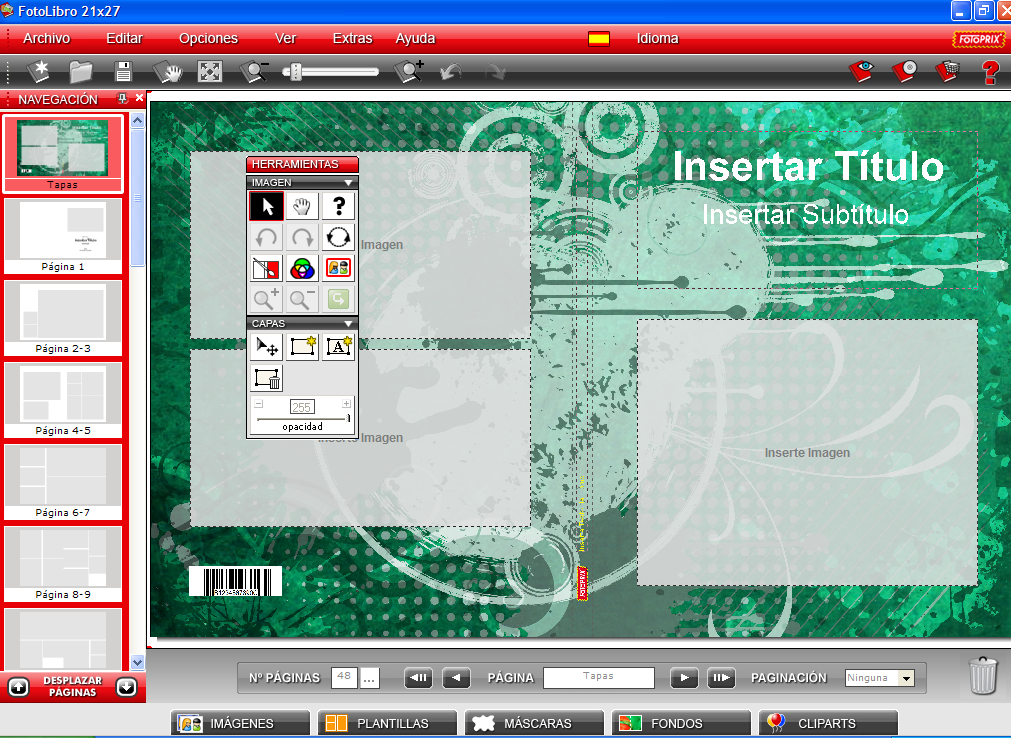The image size is (1011, 738).
Task: Adjust the opacidad slider handle
Action: tap(349, 418)
